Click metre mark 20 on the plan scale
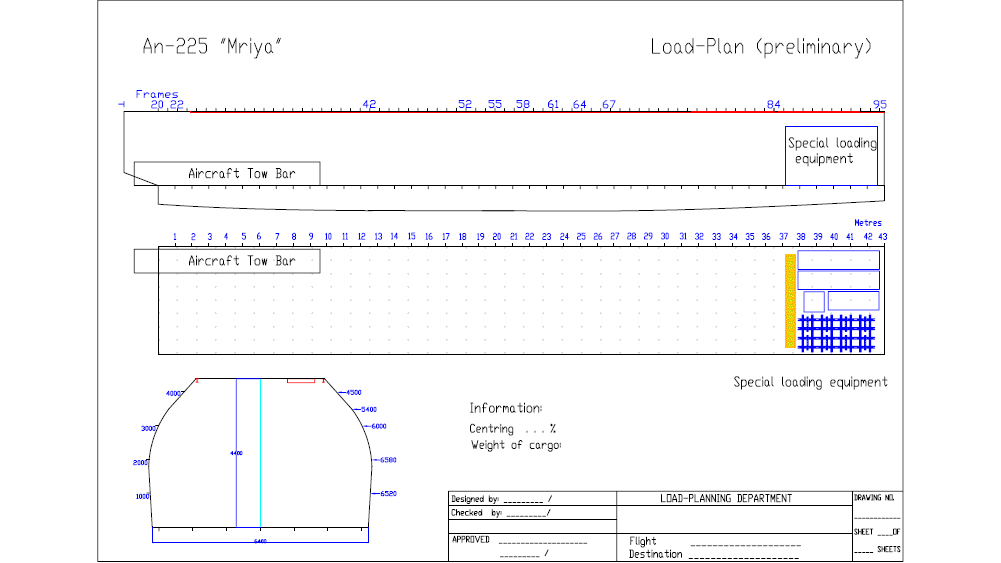This screenshot has height=563, width=1001. 497,236
